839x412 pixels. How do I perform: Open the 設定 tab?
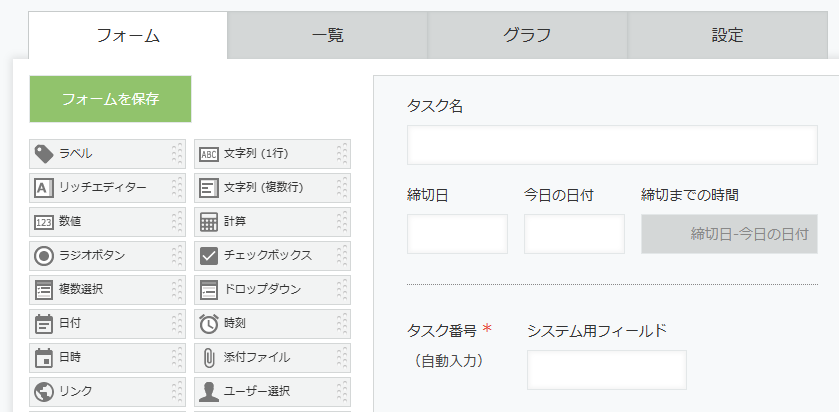pyautogui.click(x=727, y=36)
